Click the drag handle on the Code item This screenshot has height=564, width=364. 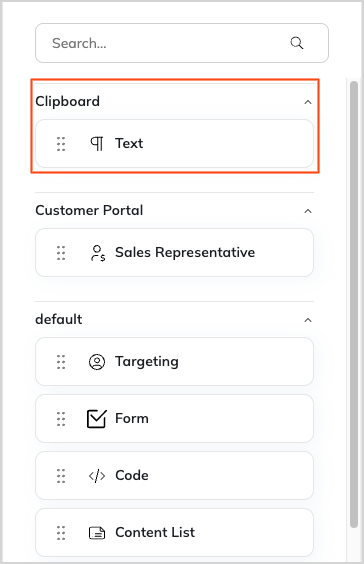(61, 476)
